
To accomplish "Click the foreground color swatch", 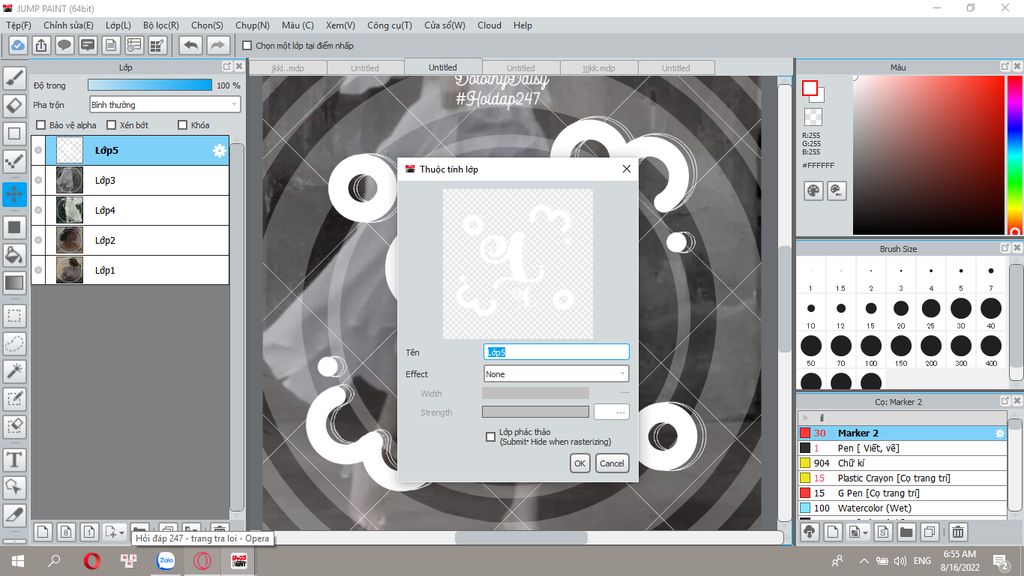I will pos(810,88).
